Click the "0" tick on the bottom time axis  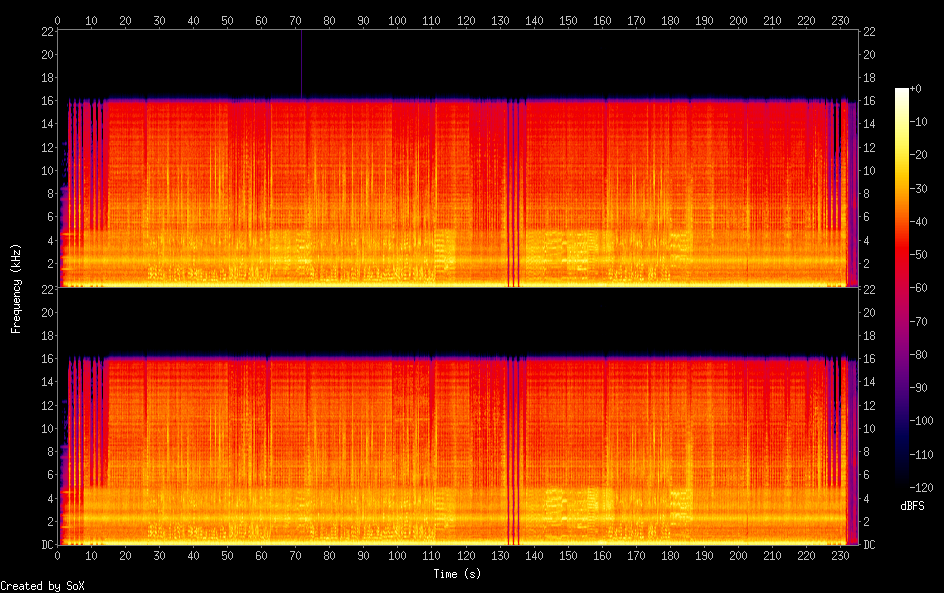point(58,557)
